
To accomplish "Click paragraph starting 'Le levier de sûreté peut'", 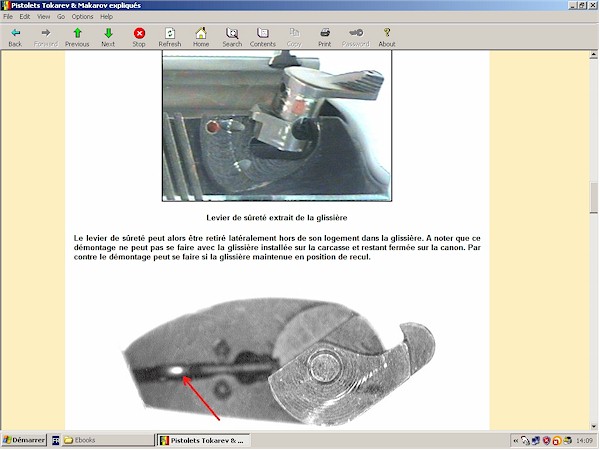I will click(x=277, y=248).
